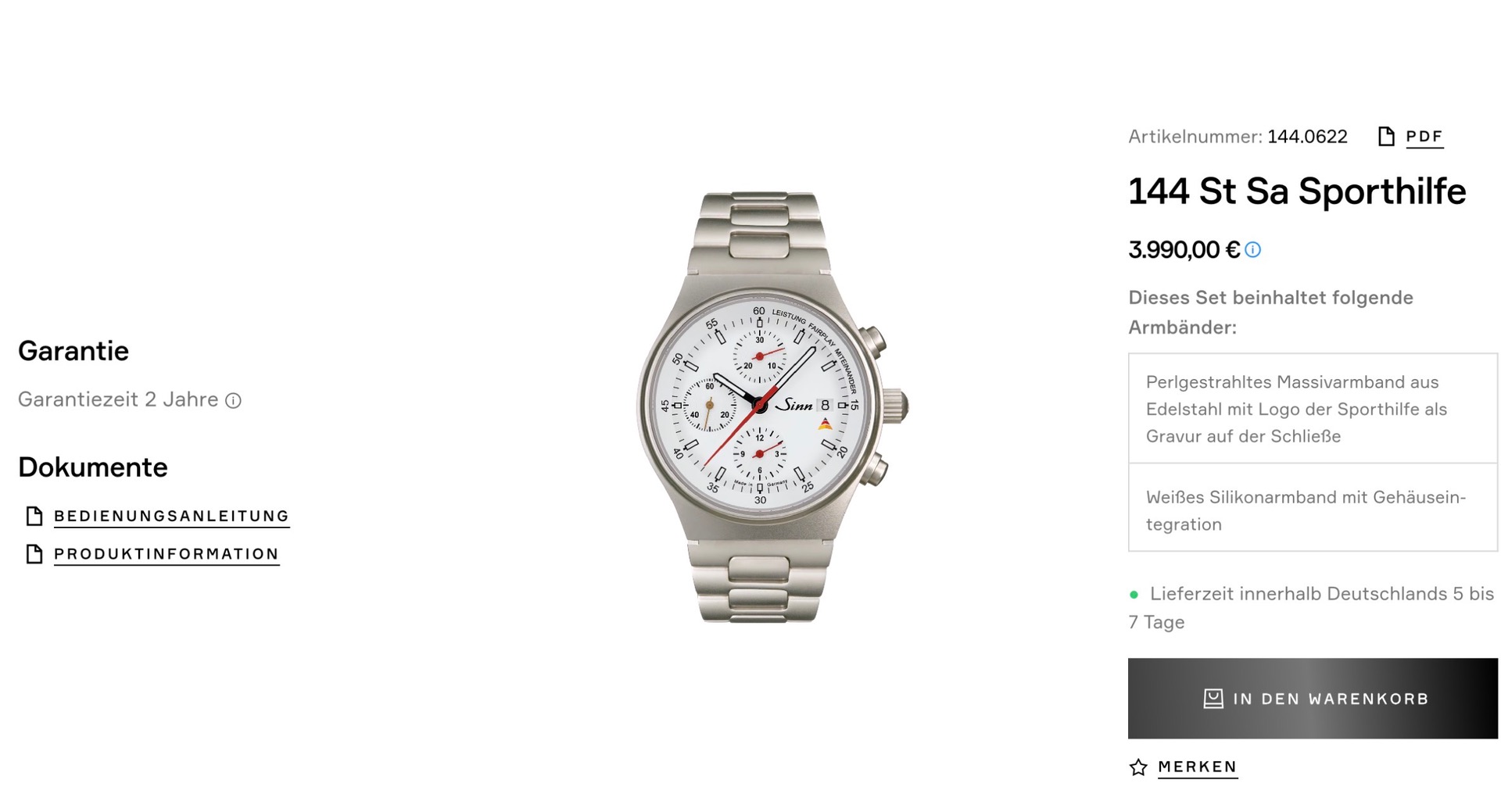The height and width of the screenshot is (812, 1501).
Task: Click the Garantiezeit info icon
Action: pyautogui.click(x=233, y=401)
